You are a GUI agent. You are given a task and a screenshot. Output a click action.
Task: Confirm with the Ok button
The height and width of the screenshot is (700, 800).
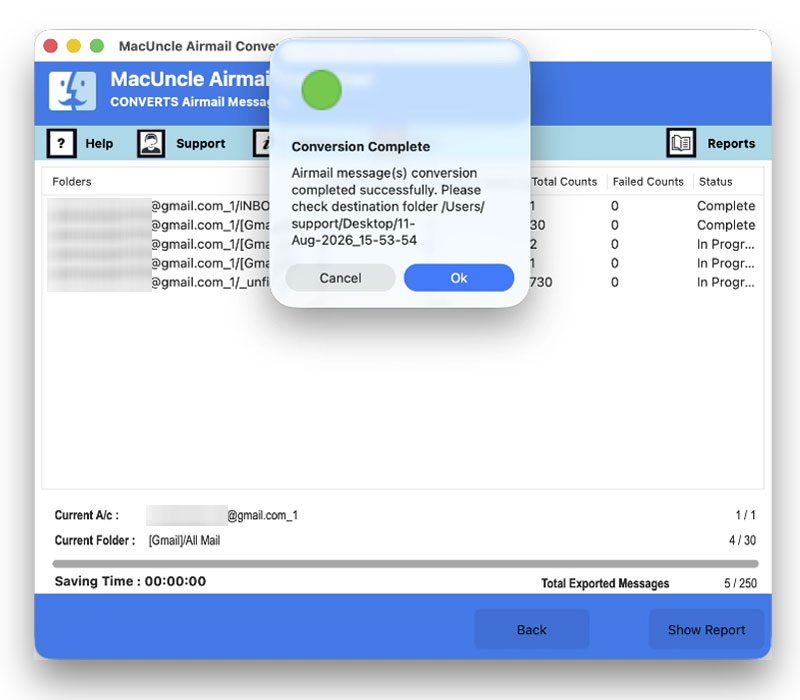(x=459, y=278)
